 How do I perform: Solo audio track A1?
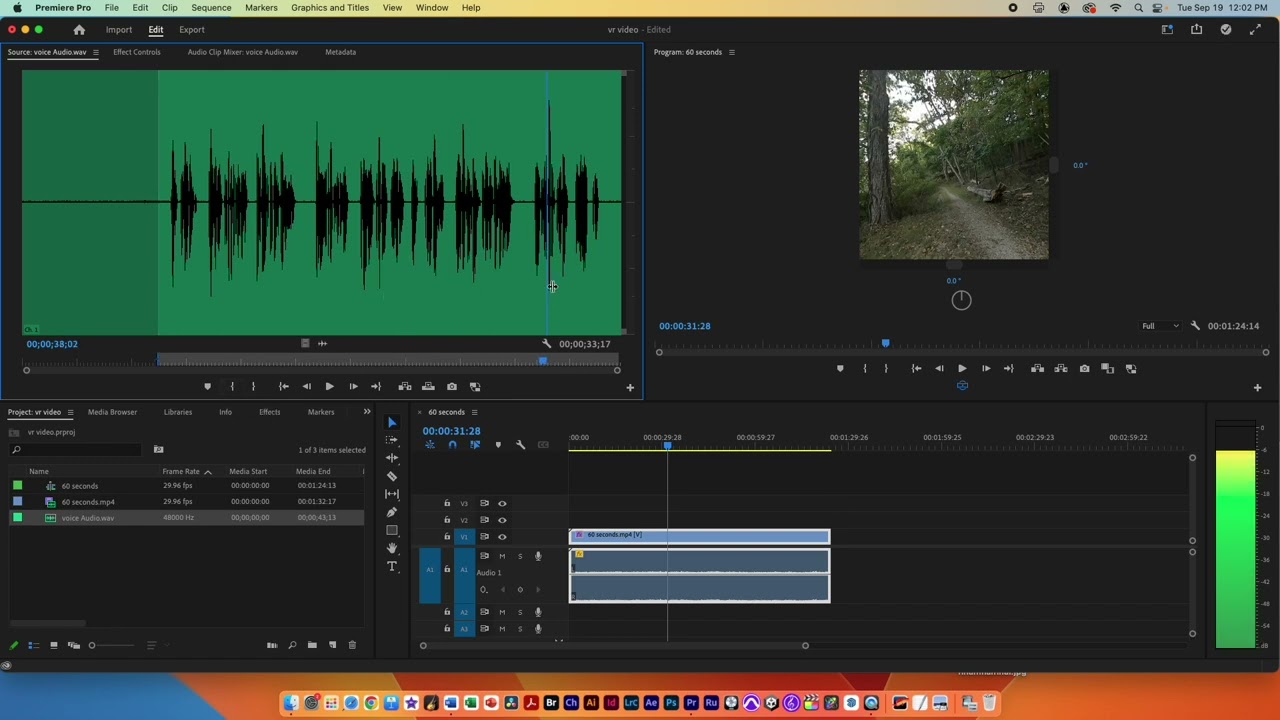click(x=519, y=556)
